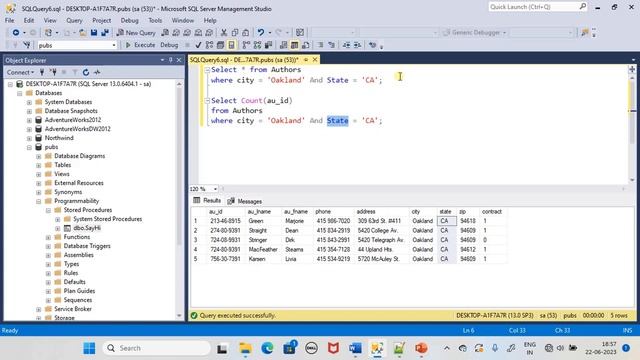
Task: Undo the last edit via toolbar
Action: [260, 32]
